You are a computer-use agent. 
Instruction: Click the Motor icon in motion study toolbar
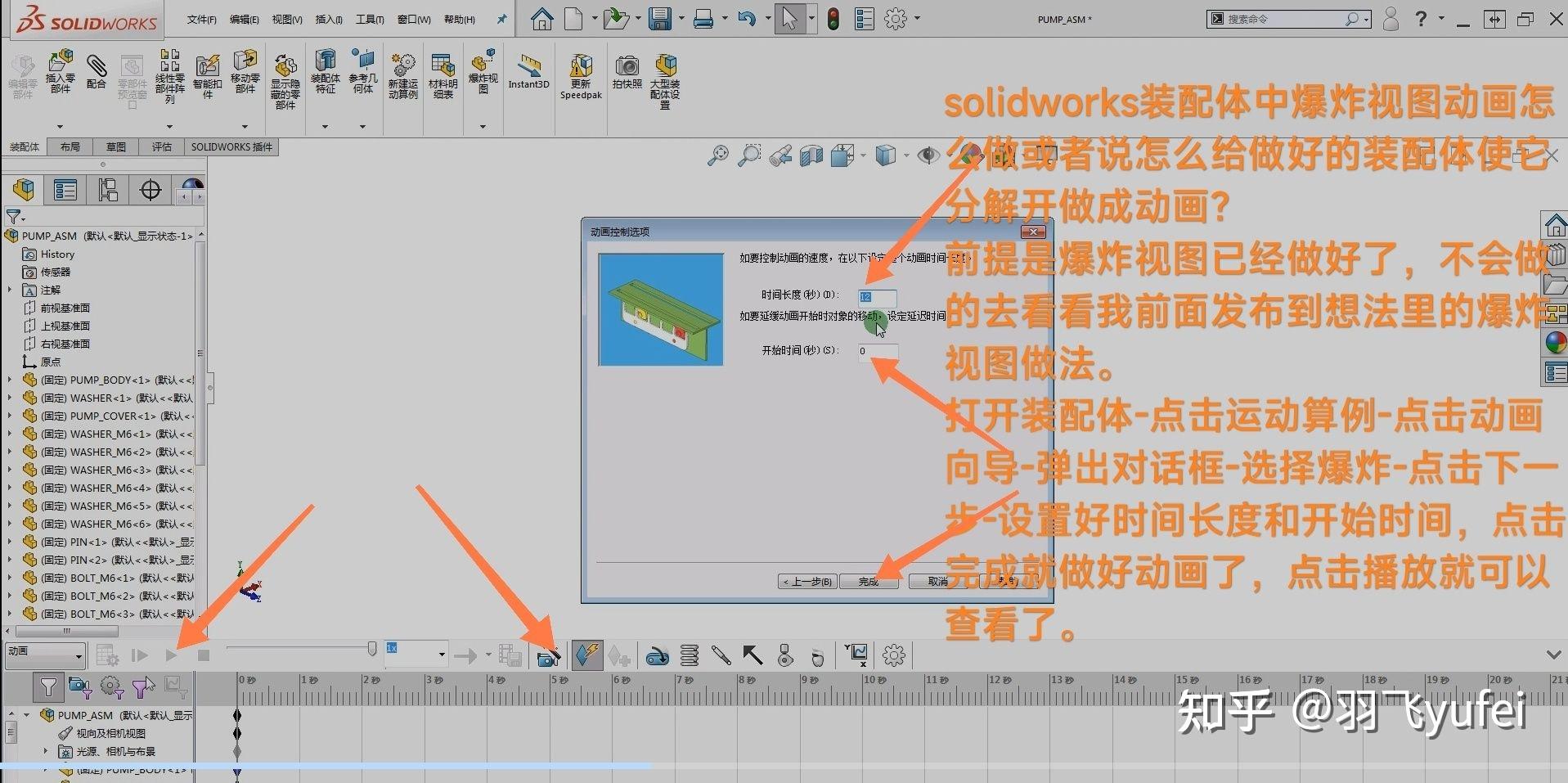[x=658, y=655]
